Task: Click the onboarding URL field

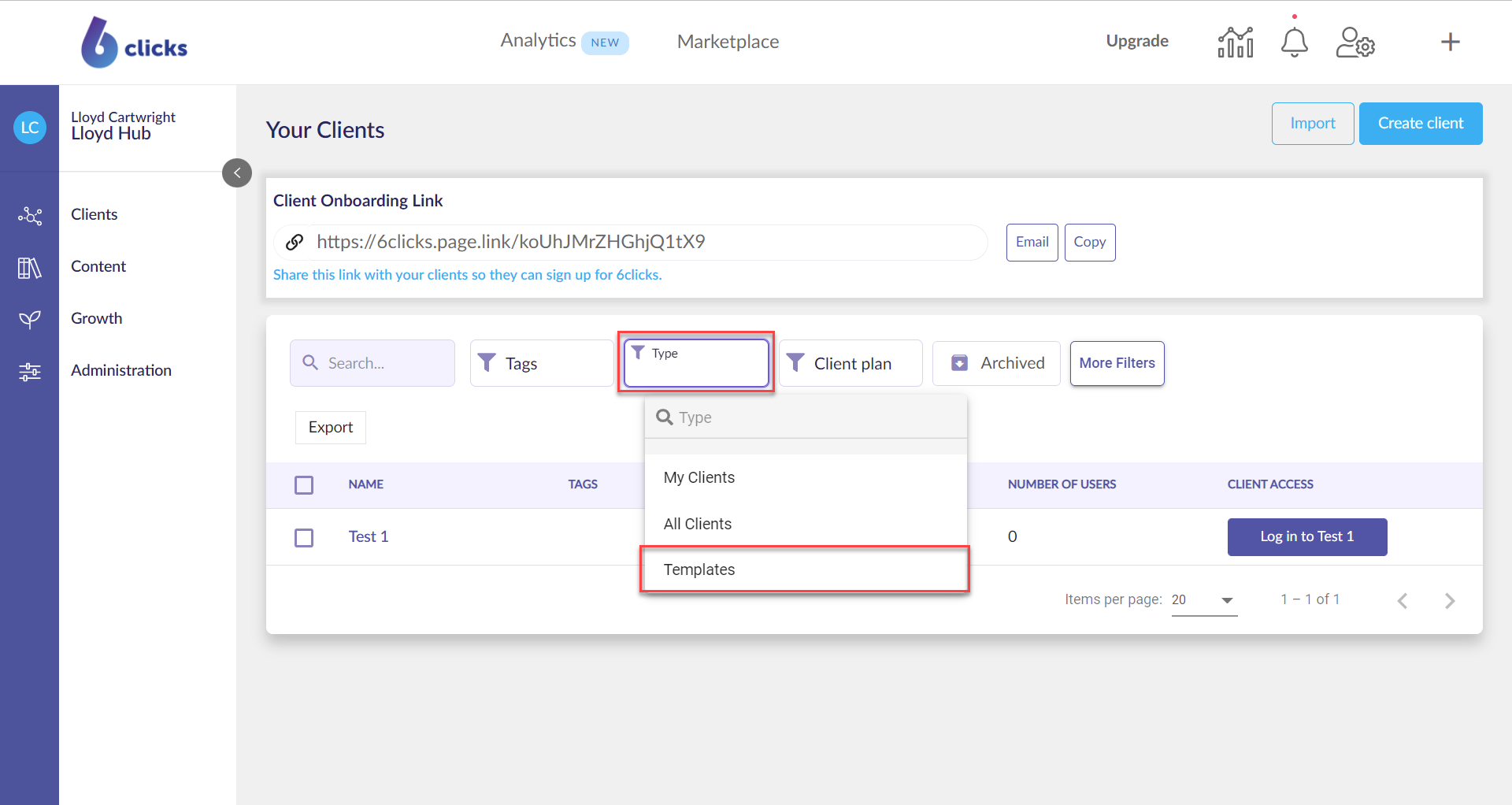Action: 631,242
